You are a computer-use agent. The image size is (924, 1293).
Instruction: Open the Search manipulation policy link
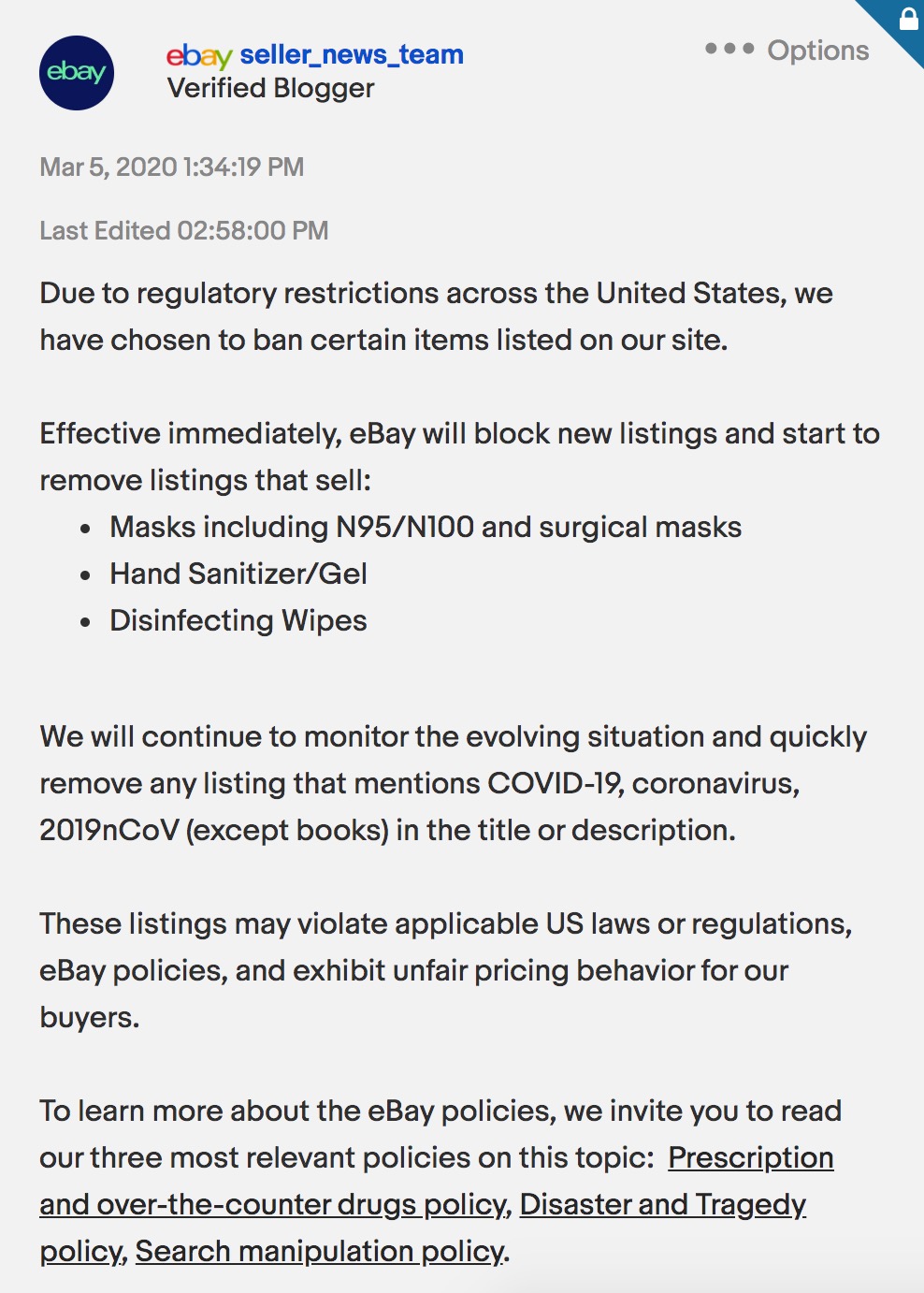[x=320, y=1251]
